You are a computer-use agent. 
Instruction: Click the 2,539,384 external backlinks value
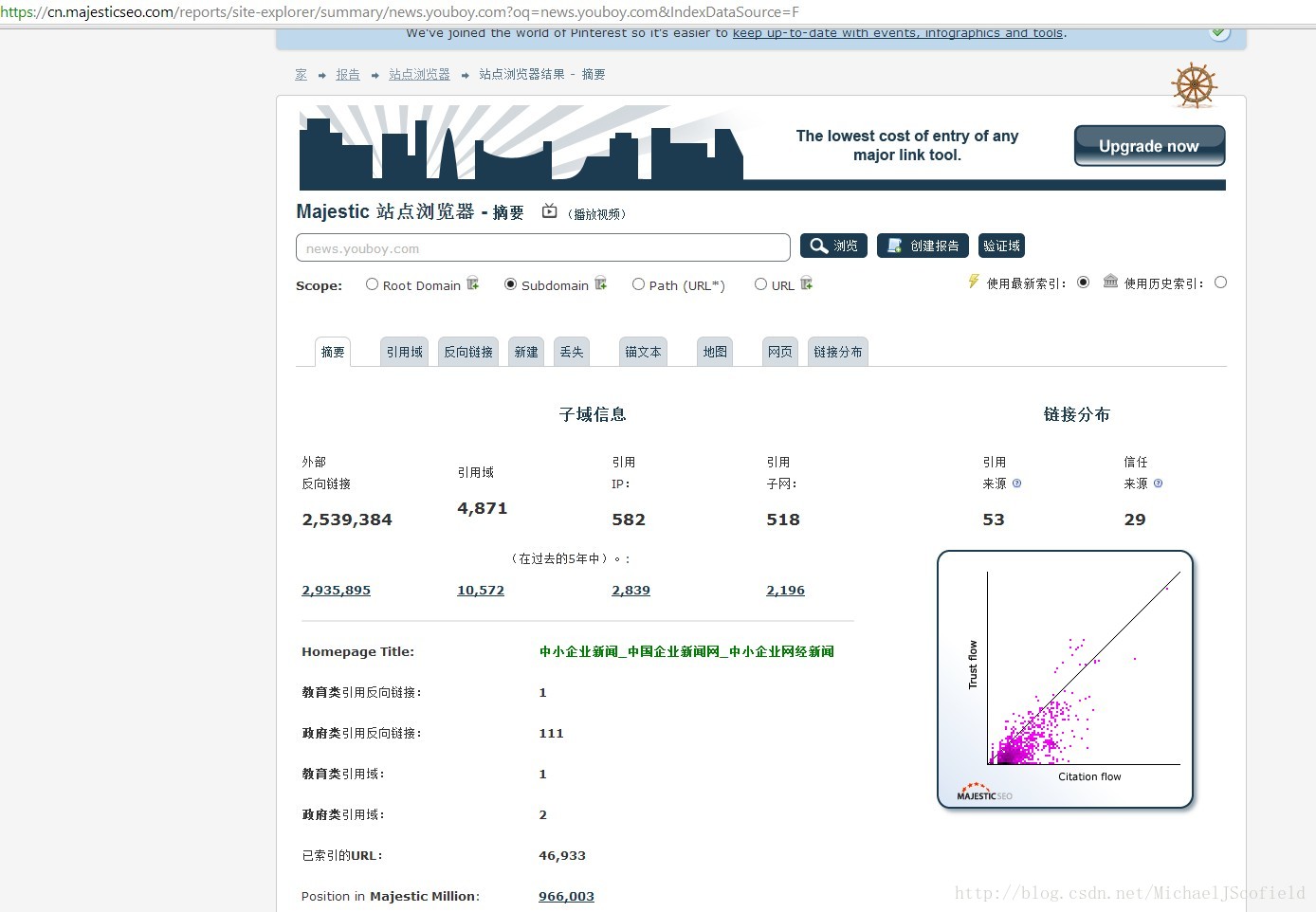[x=347, y=520]
